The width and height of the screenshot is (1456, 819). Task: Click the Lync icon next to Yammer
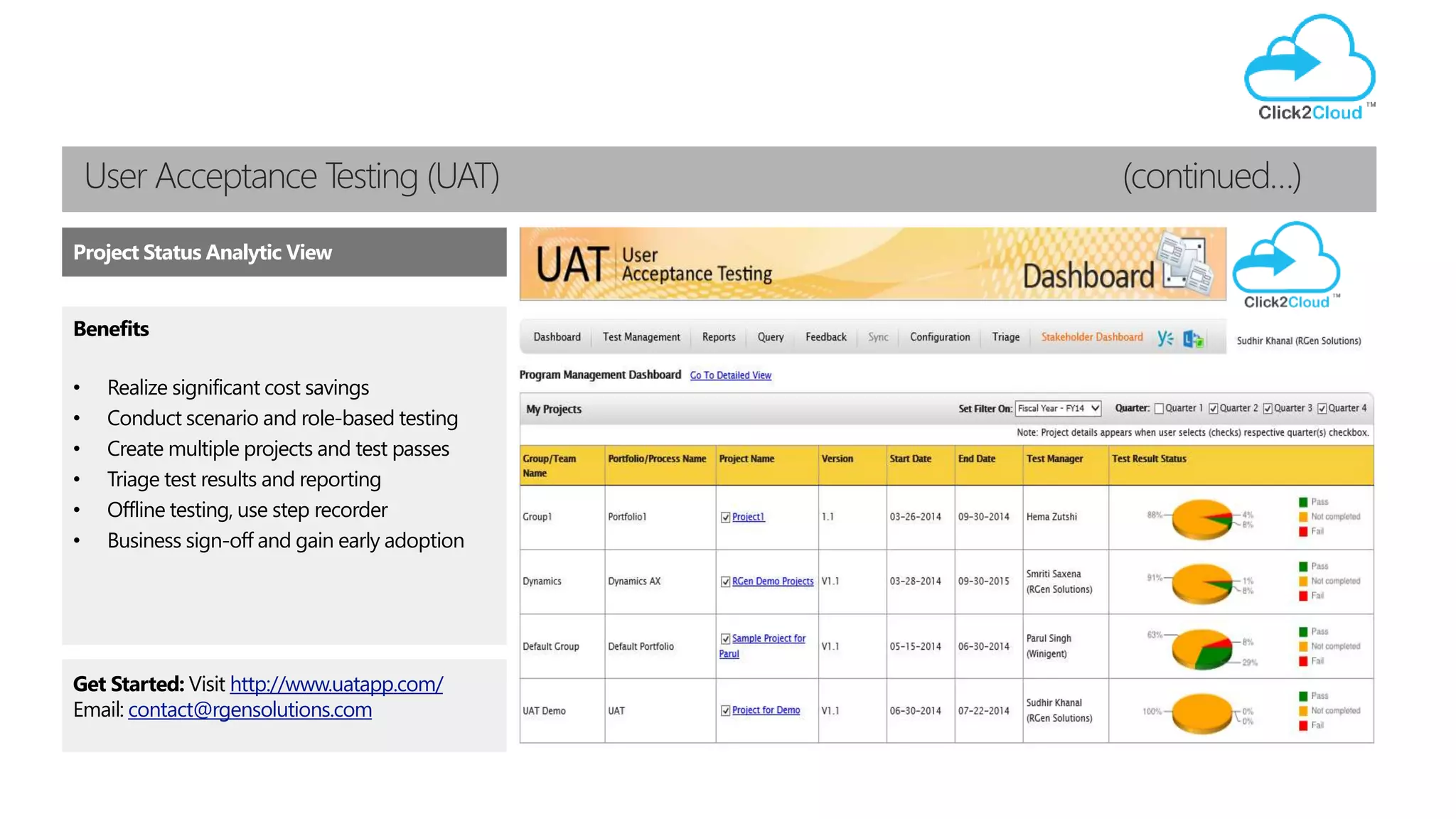[1193, 339]
